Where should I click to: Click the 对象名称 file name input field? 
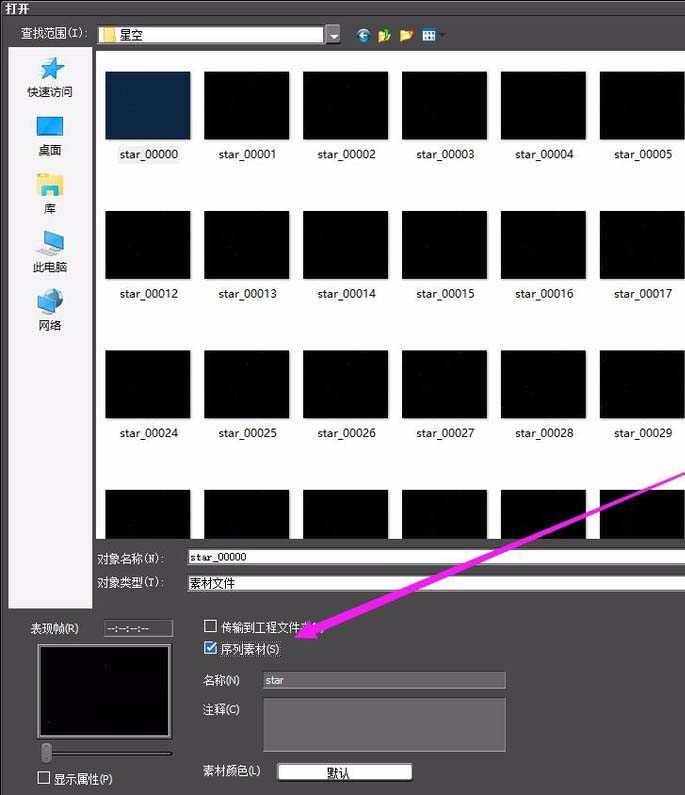(436, 557)
